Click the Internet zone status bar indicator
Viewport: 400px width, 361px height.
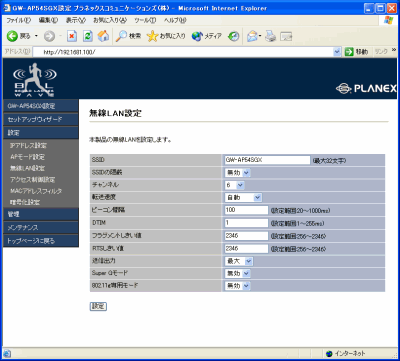[x=345, y=353]
